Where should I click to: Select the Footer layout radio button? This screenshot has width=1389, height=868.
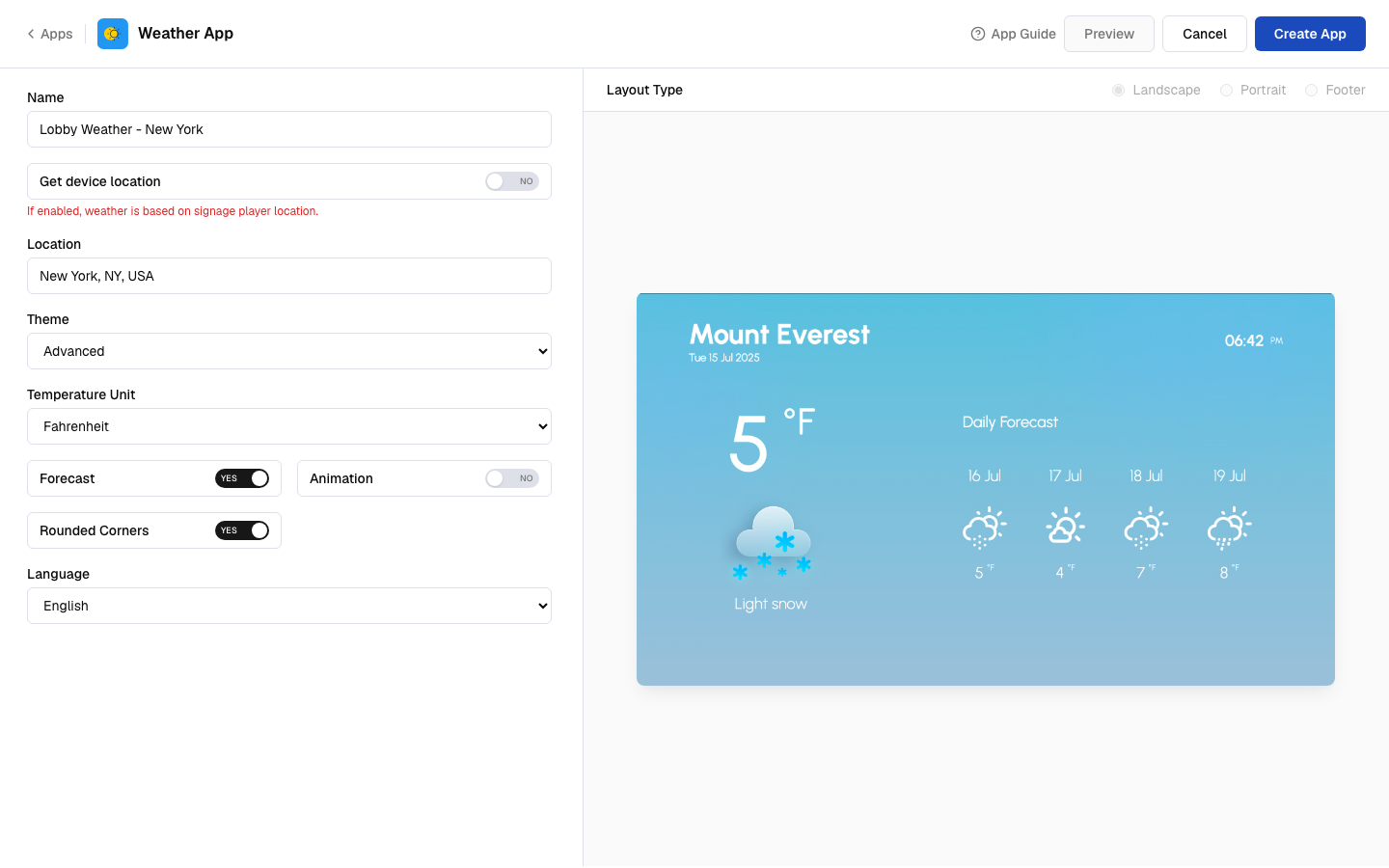pyautogui.click(x=1312, y=90)
